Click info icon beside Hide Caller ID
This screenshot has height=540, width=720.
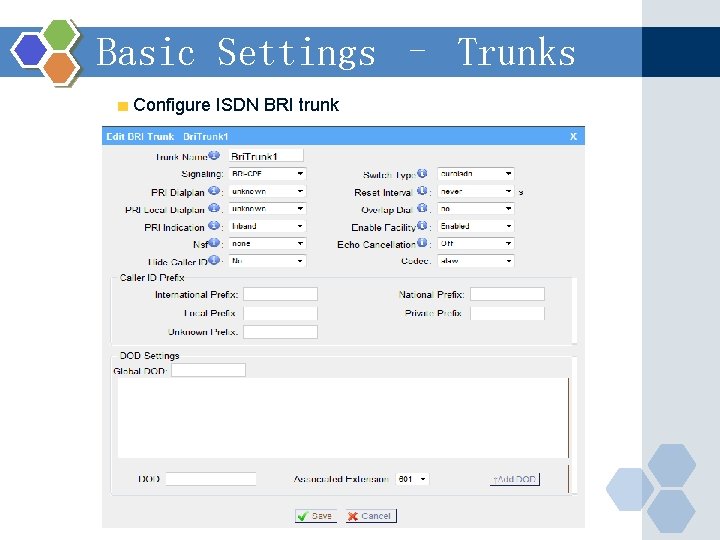[214, 260]
